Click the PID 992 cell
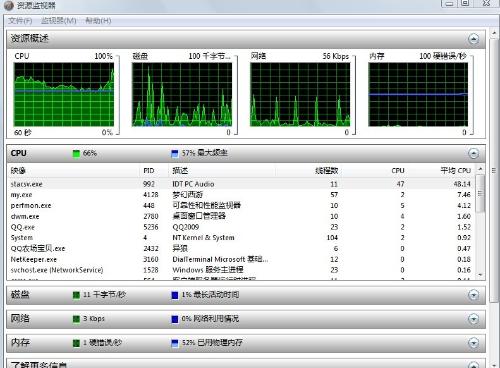The image size is (500, 368). pyautogui.click(x=149, y=184)
